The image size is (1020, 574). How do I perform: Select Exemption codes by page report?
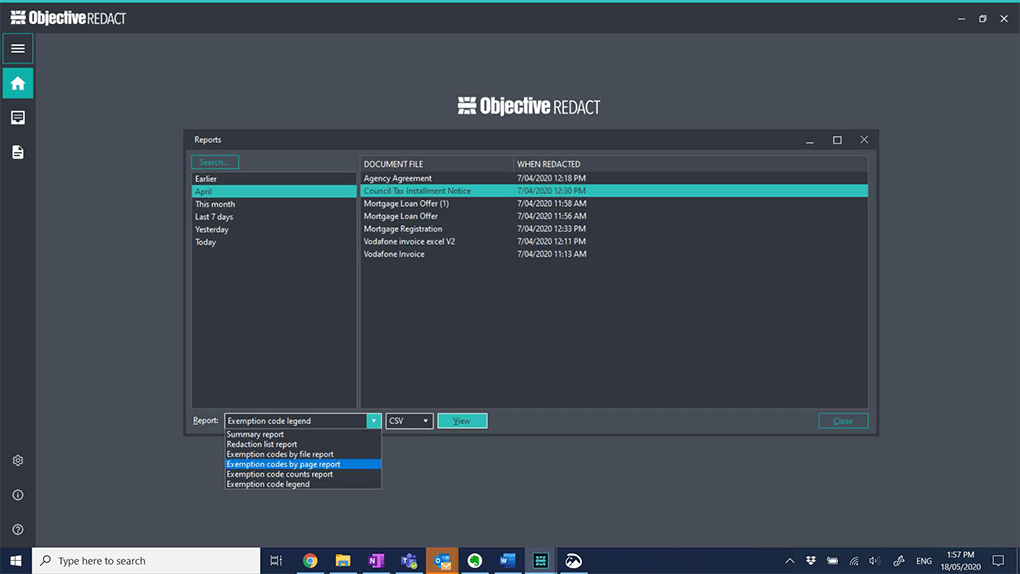pyautogui.click(x=302, y=464)
